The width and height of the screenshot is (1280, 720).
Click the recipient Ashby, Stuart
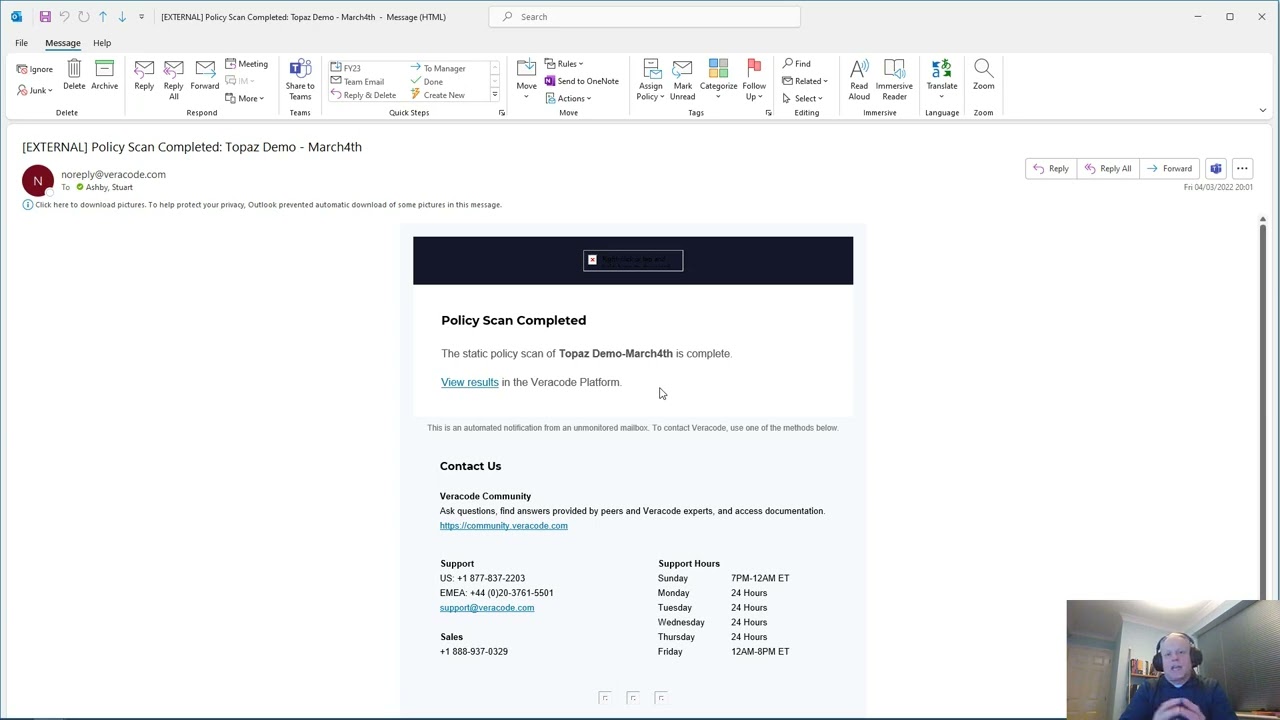click(109, 187)
